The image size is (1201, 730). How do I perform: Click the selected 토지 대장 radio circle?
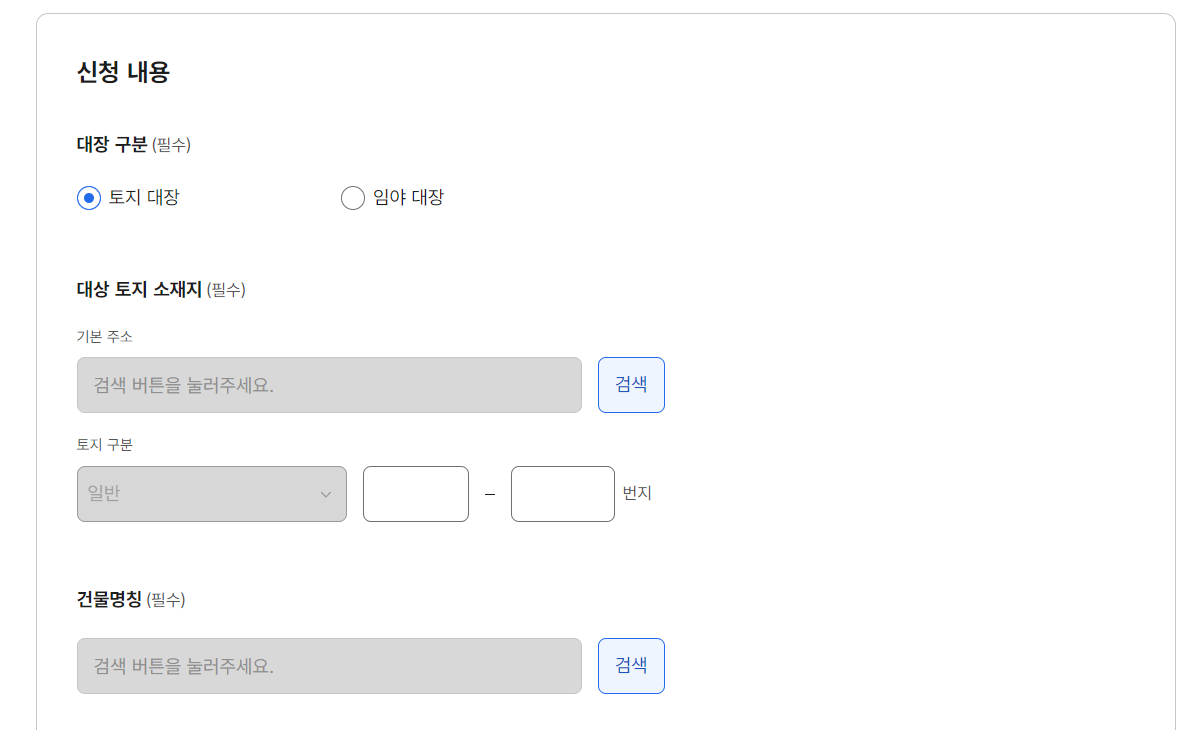[x=88, y=198]
